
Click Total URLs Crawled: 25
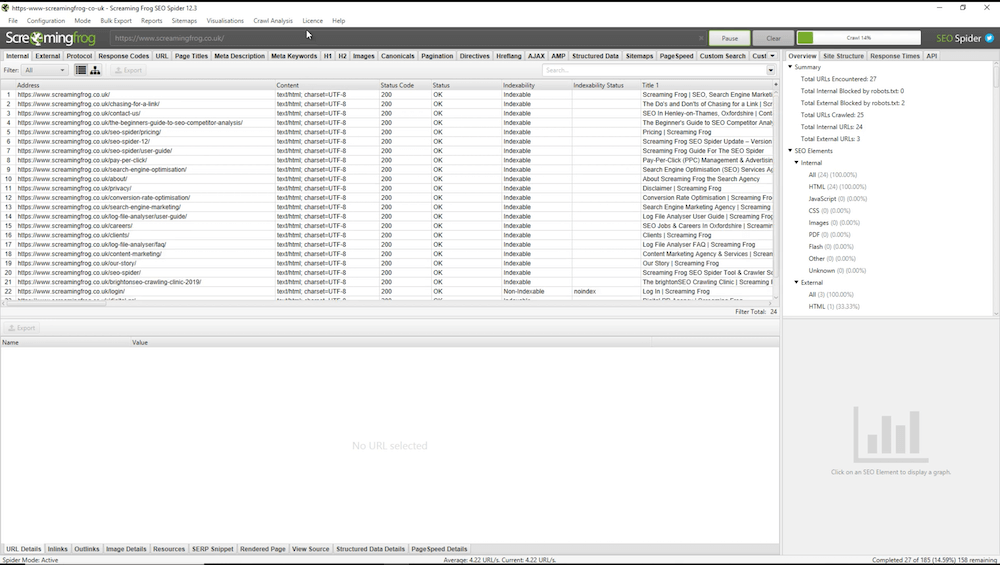(832, 115)
